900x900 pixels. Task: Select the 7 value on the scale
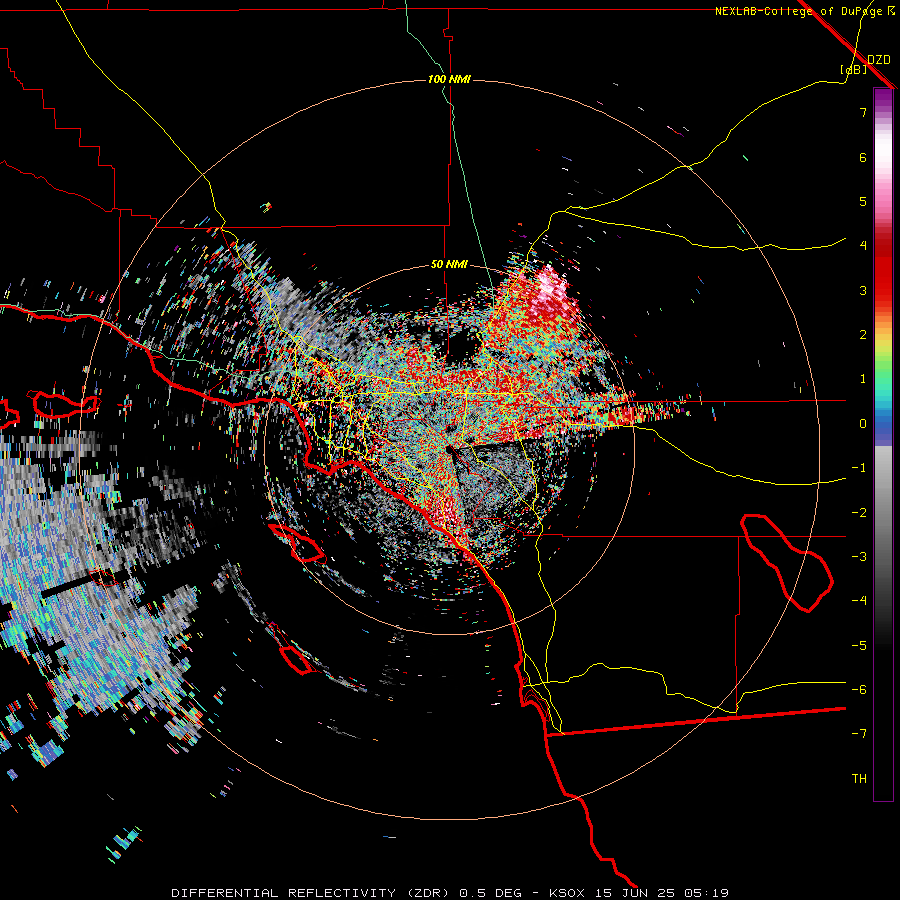coord(863,112)
